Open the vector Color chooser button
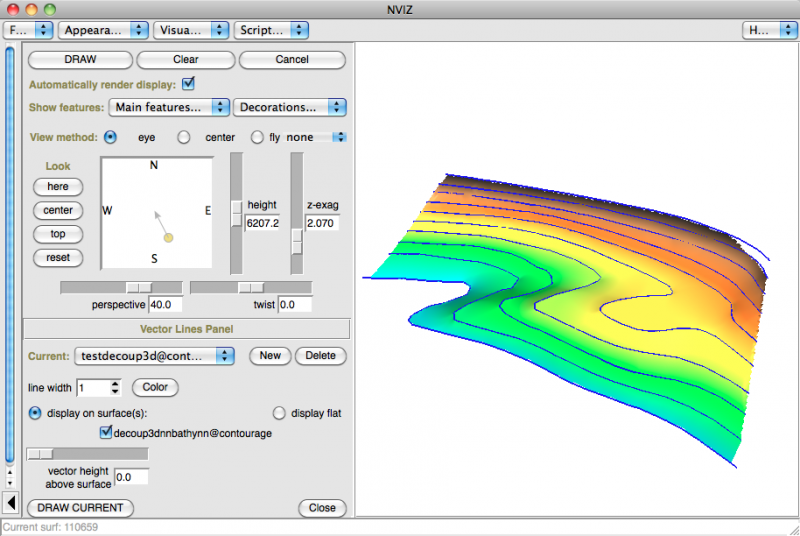 point(154,387)
